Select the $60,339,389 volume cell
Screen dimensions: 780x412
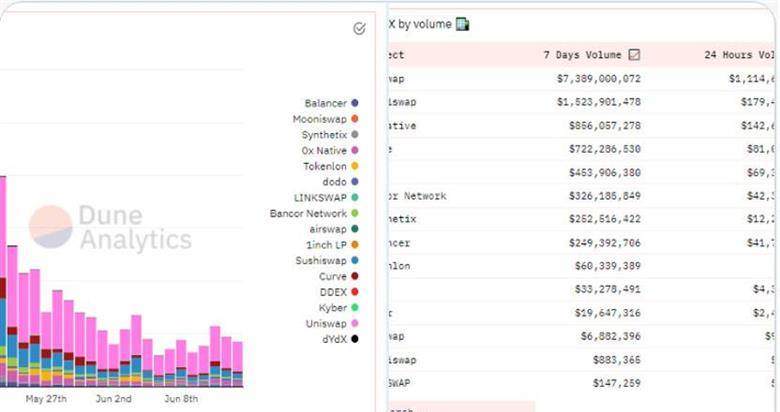pos(607,266)
